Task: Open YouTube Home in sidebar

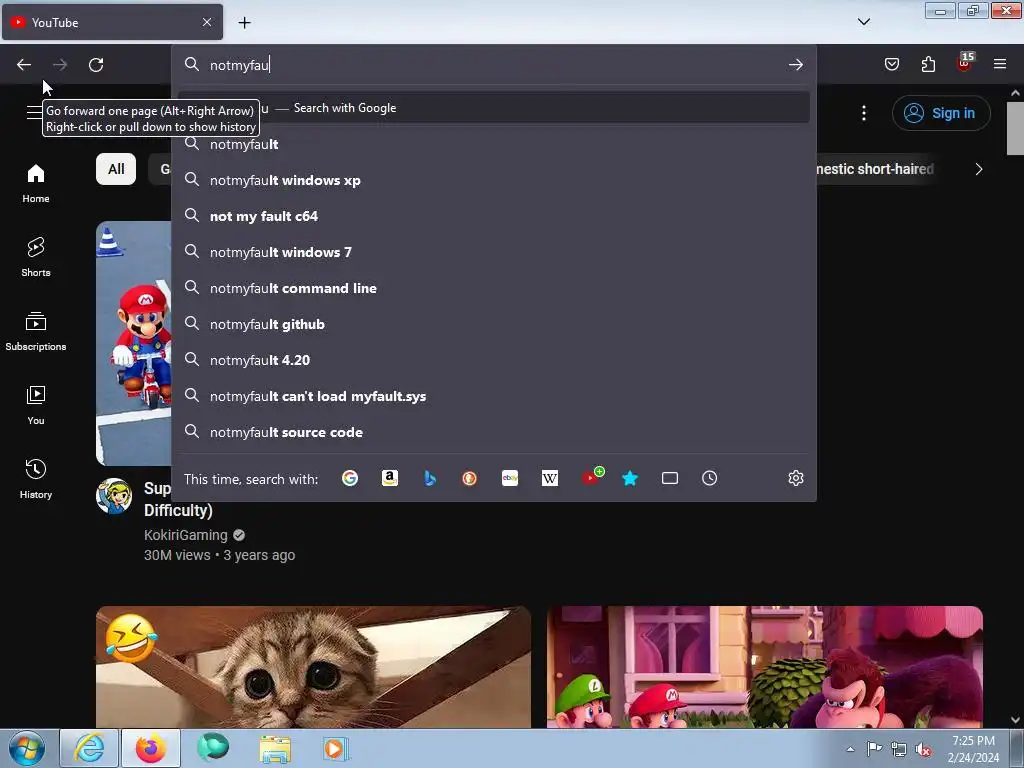Action: coord(36,184)
